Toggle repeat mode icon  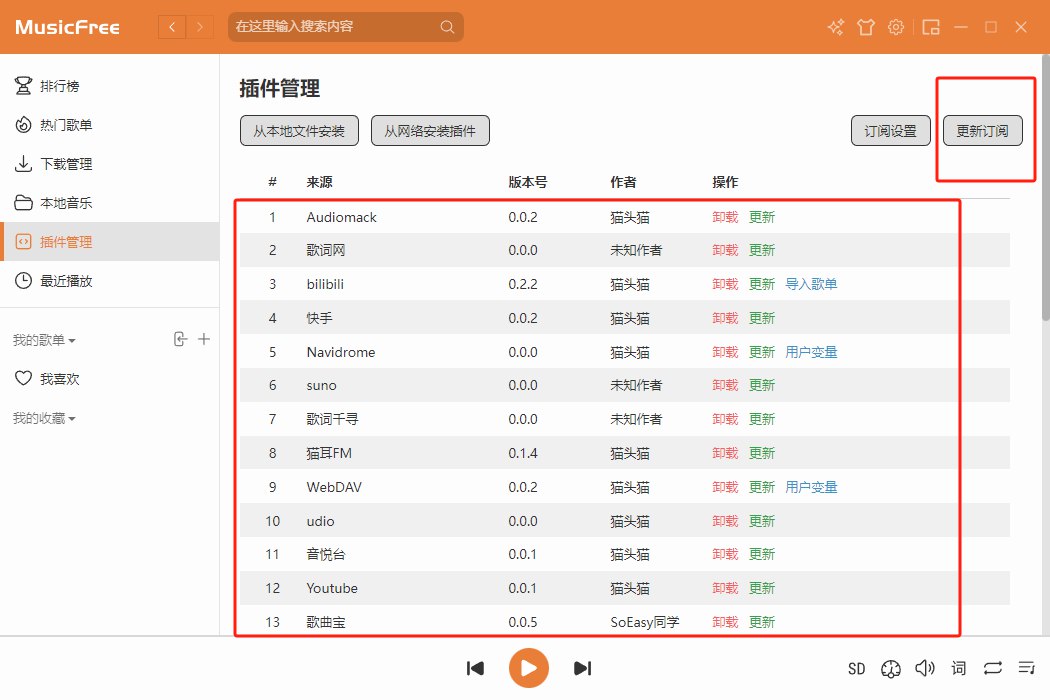[992, 668]
